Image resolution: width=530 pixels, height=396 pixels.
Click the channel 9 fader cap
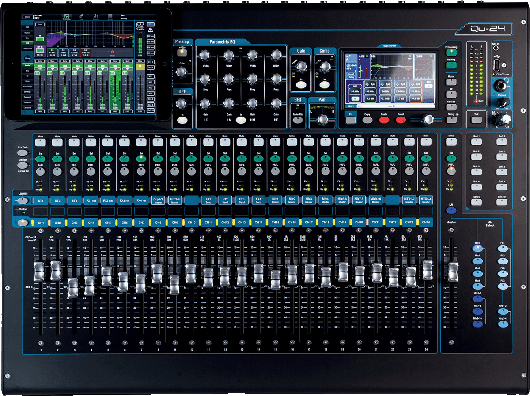tap(174, 284)
